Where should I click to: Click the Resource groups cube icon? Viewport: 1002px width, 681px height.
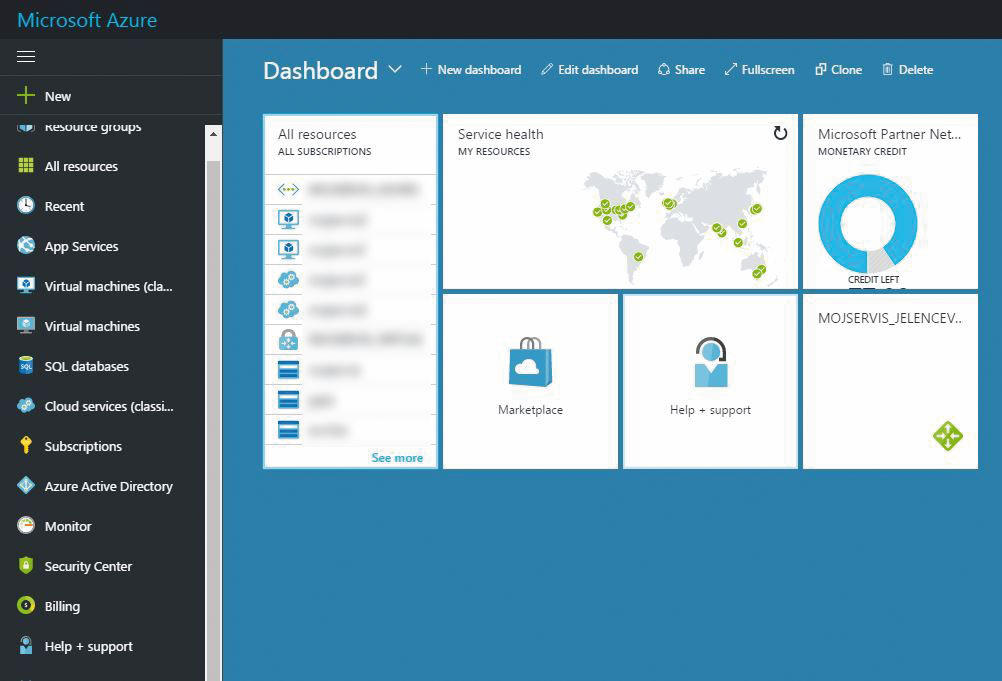click(26, 126)
